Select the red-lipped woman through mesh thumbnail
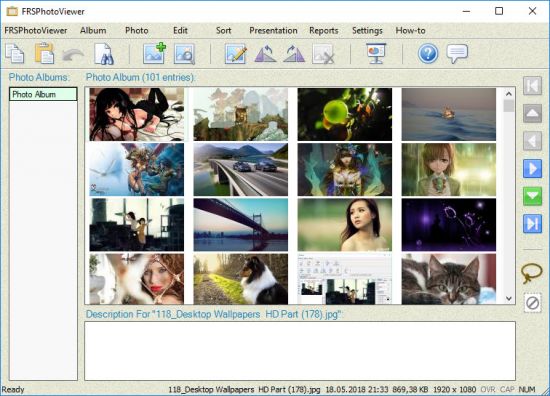The image size is (550, 396). (136, 279)
